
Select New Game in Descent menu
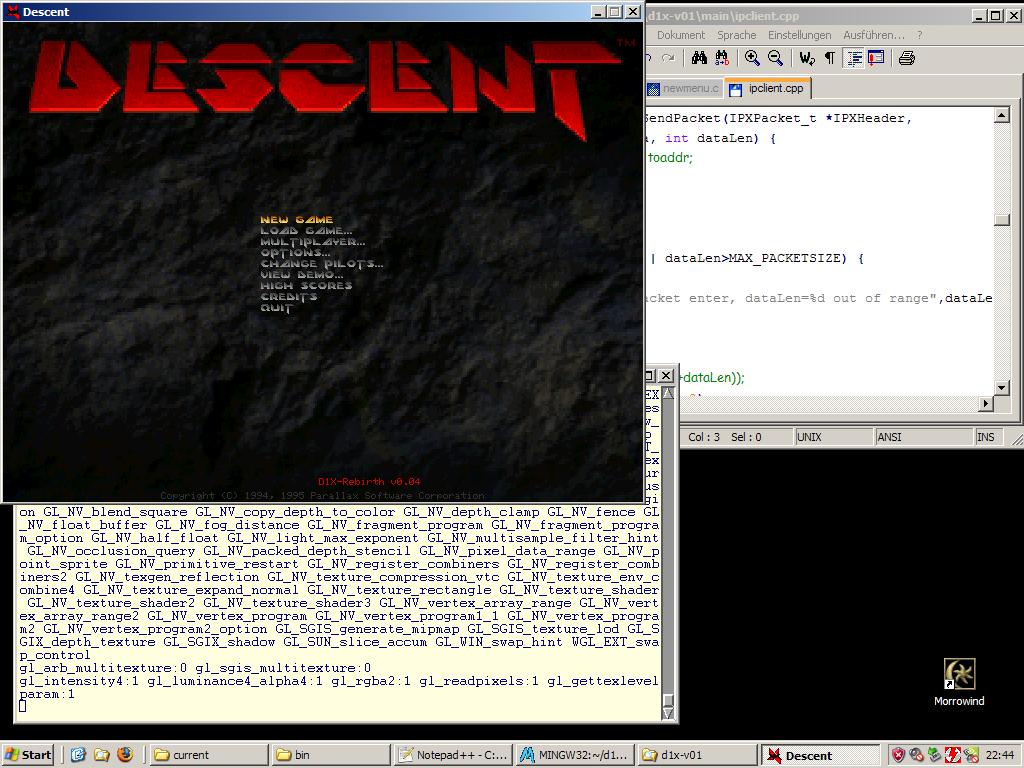(x=296, y=219)
